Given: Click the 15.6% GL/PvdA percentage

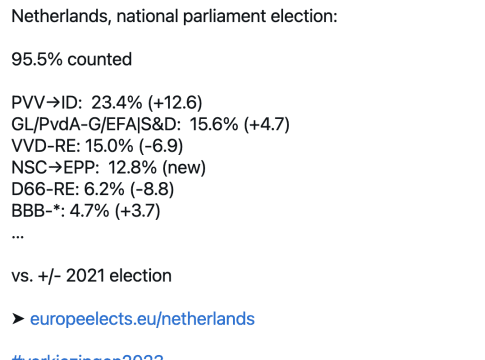Looking at the screenshot, I should pyautogui.click(x=214, y=124).
